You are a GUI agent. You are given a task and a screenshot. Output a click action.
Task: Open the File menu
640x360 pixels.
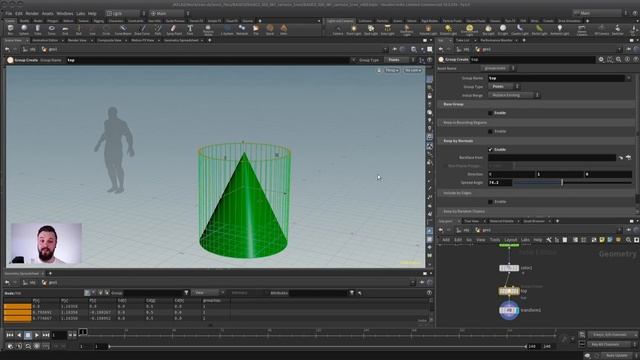(9, 13)
